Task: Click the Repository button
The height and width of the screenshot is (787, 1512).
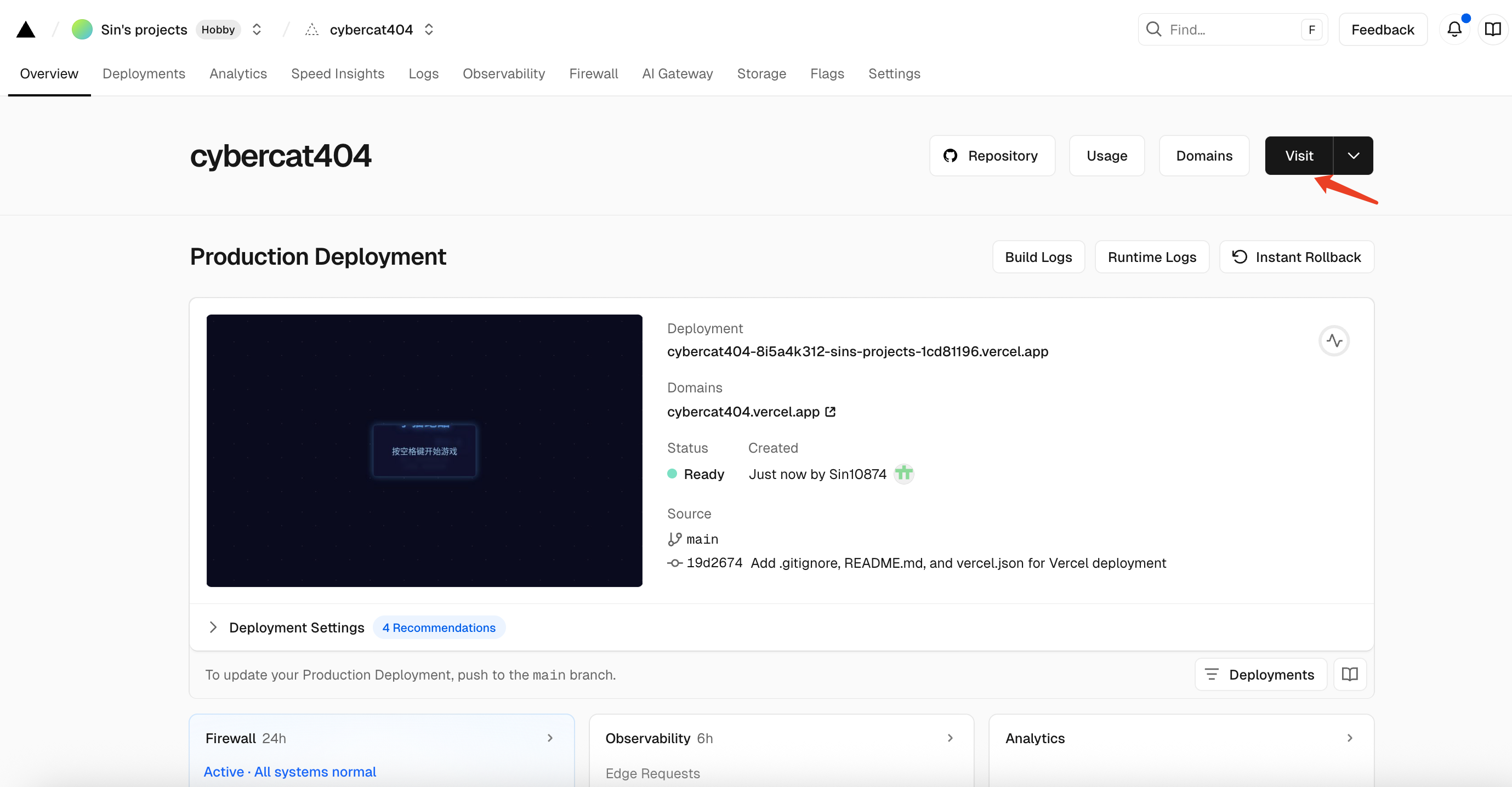Action: (x=992, y=156)
